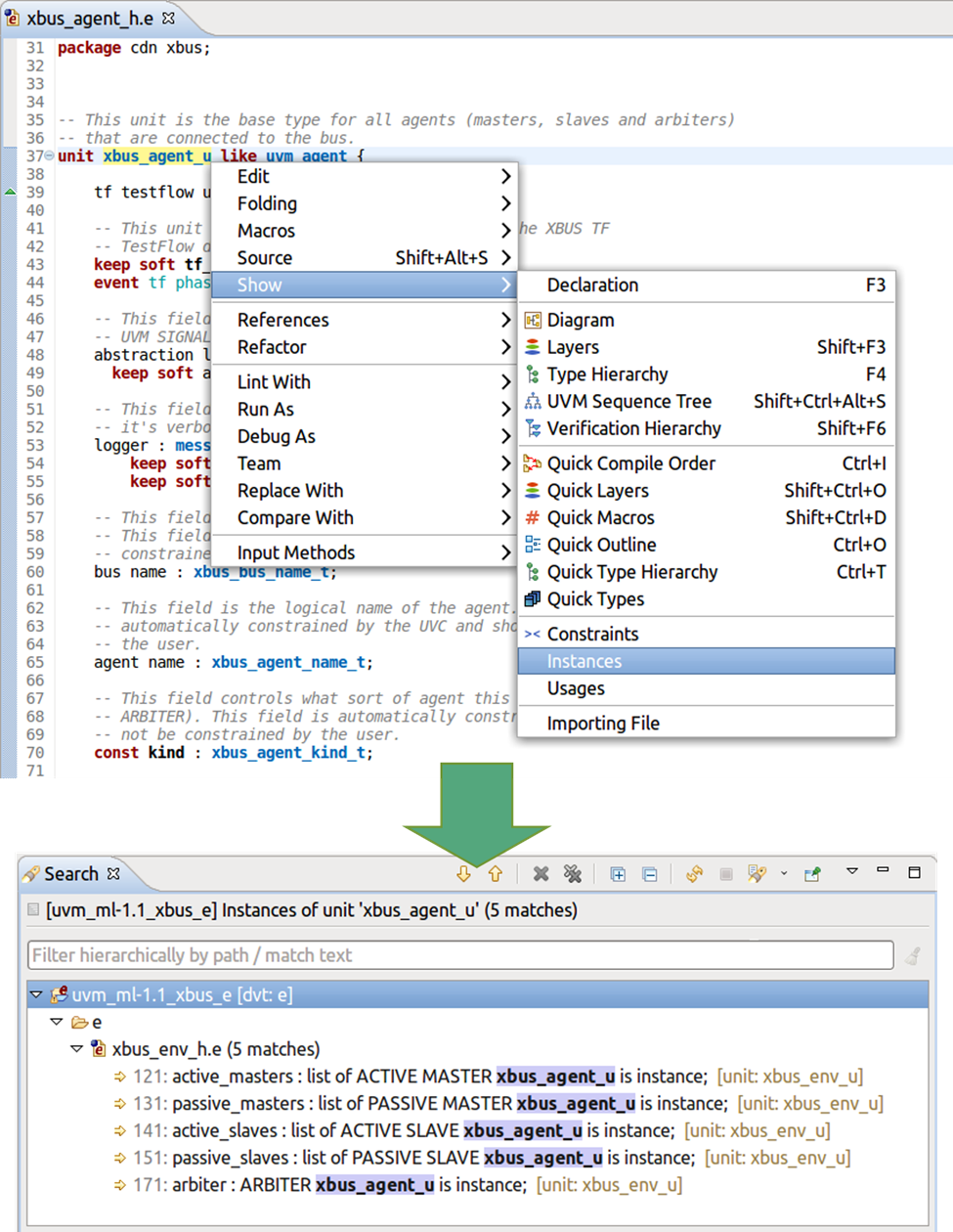Click the Show Next Match down arrow
Screen dimensions: 953x1232
[463, 874]
